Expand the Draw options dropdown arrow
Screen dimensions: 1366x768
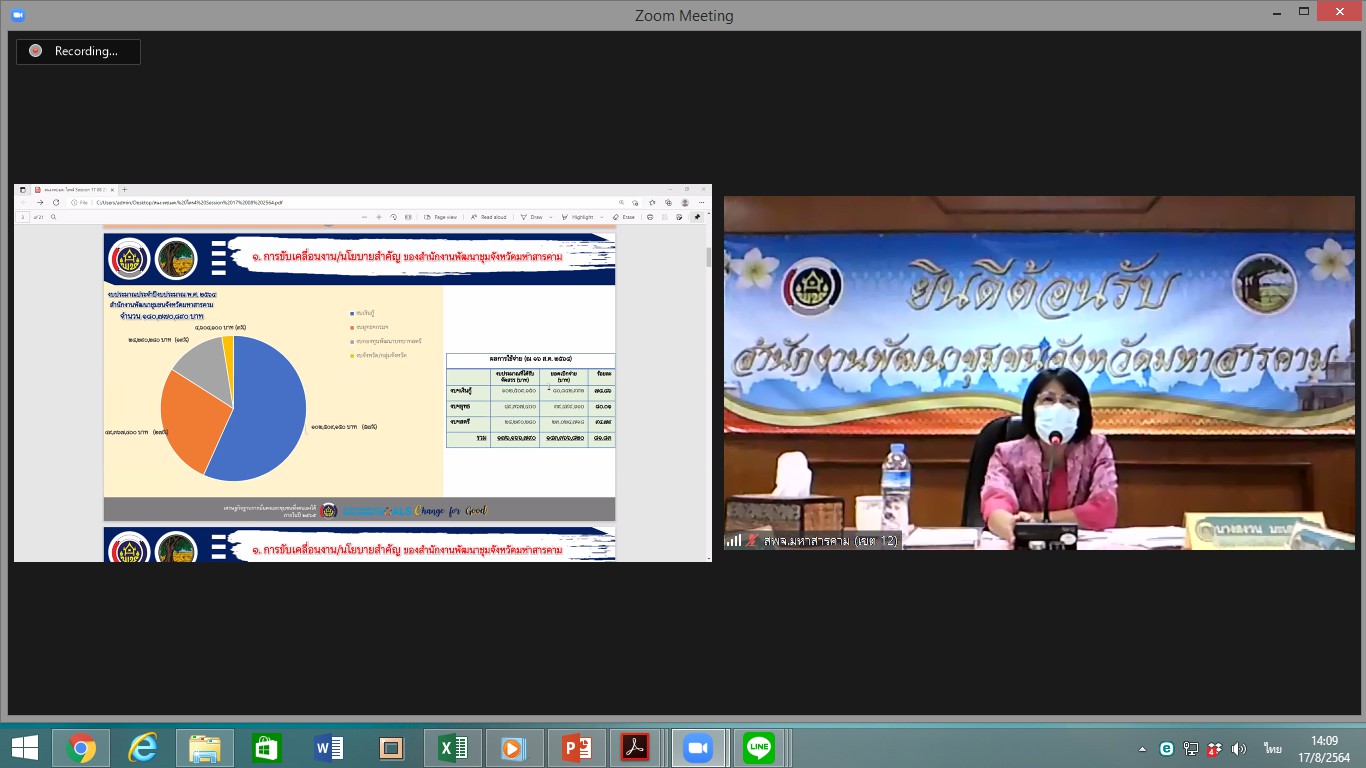tap(551, 217)
